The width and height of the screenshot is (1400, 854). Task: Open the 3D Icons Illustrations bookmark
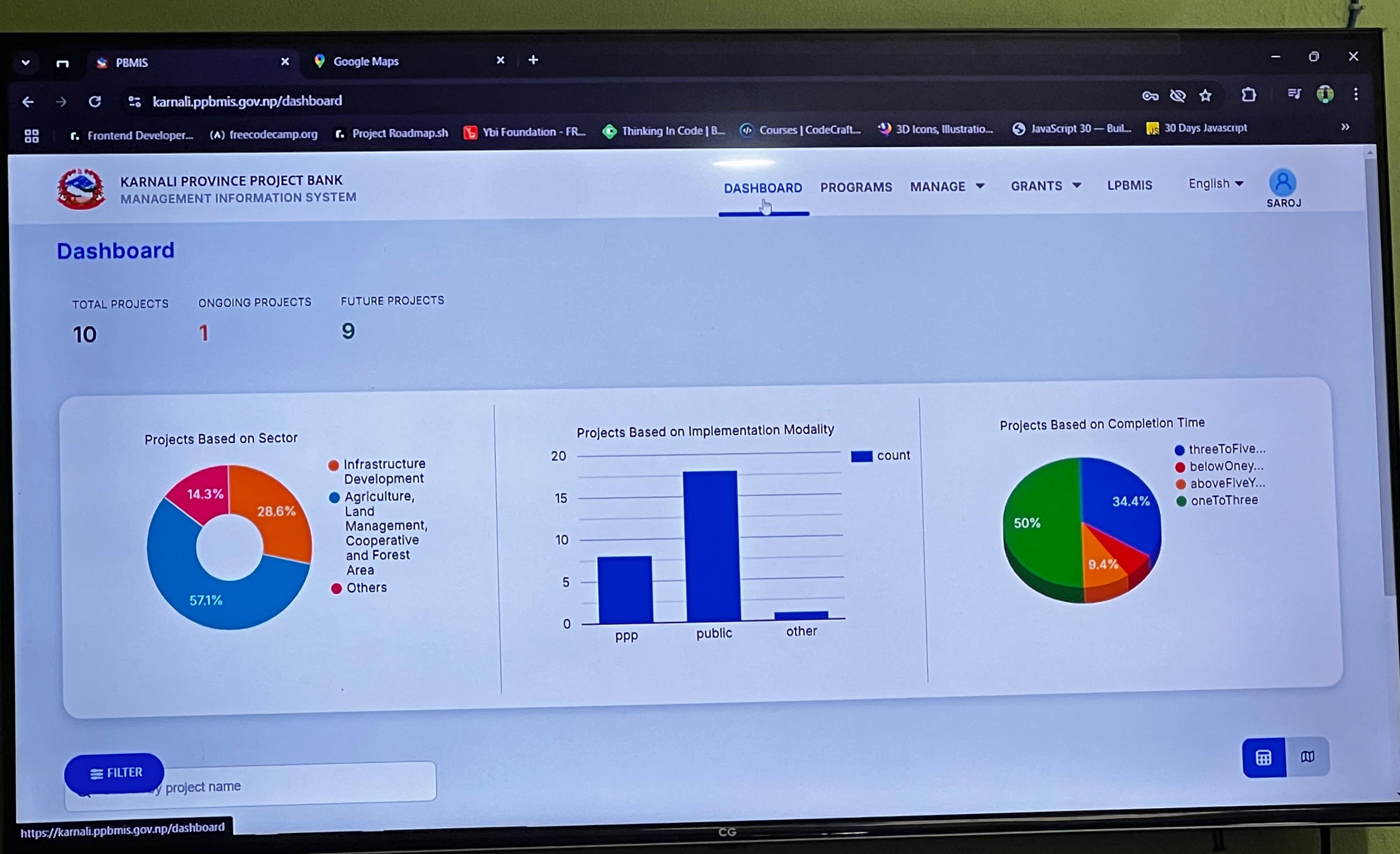(x=936, y=129)
